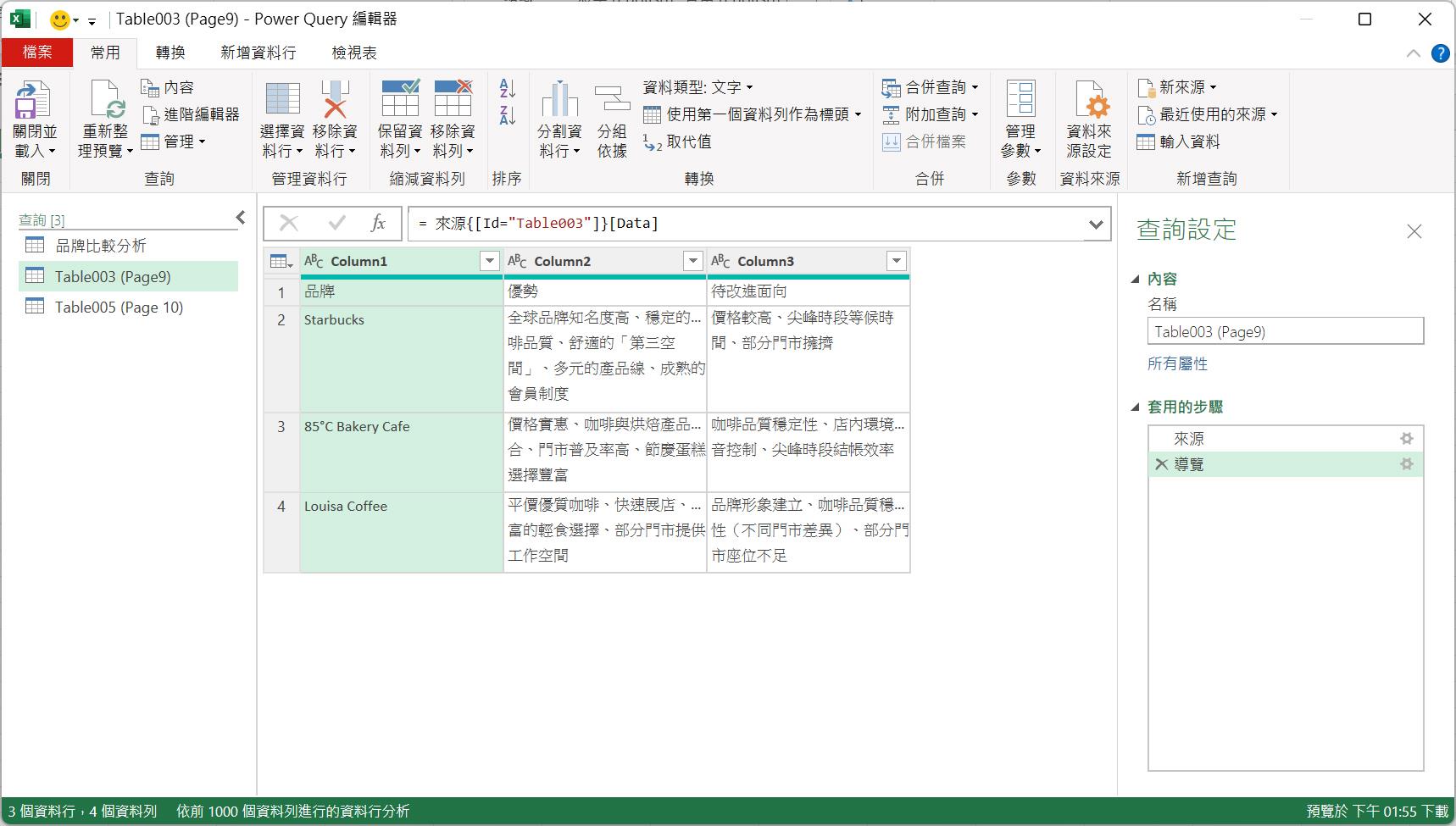Click the Split Column (分割資料行) icon
The height and width of the screenshot is (826, 1456).
click(x=559, y=101)
